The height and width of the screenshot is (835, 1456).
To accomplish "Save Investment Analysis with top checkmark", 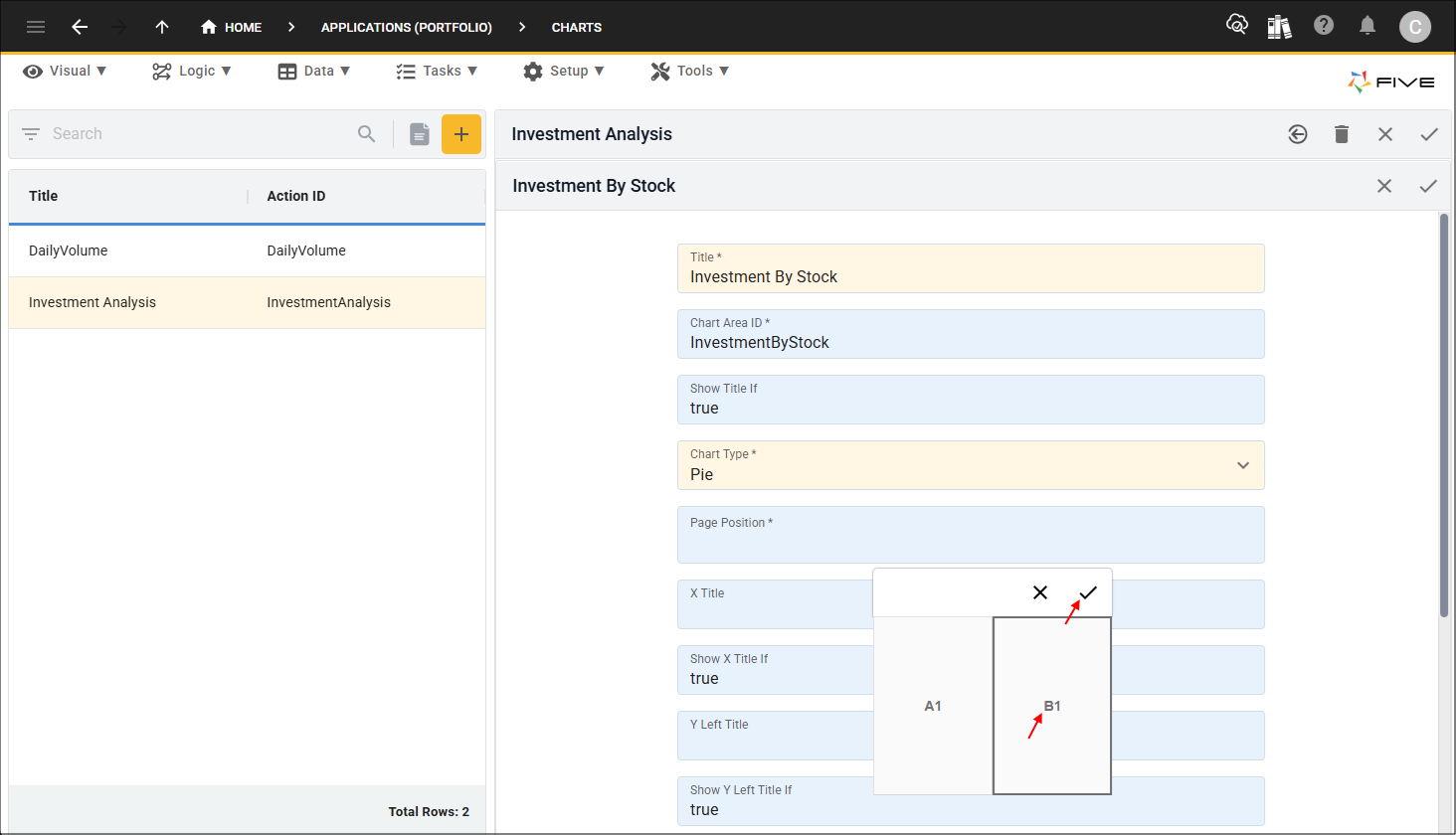I will point(1428,134).
